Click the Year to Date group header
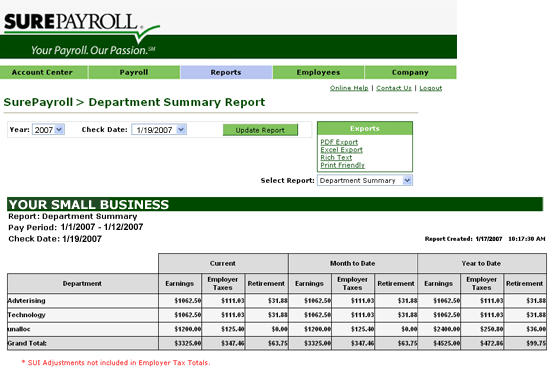 tap(481, 263)
